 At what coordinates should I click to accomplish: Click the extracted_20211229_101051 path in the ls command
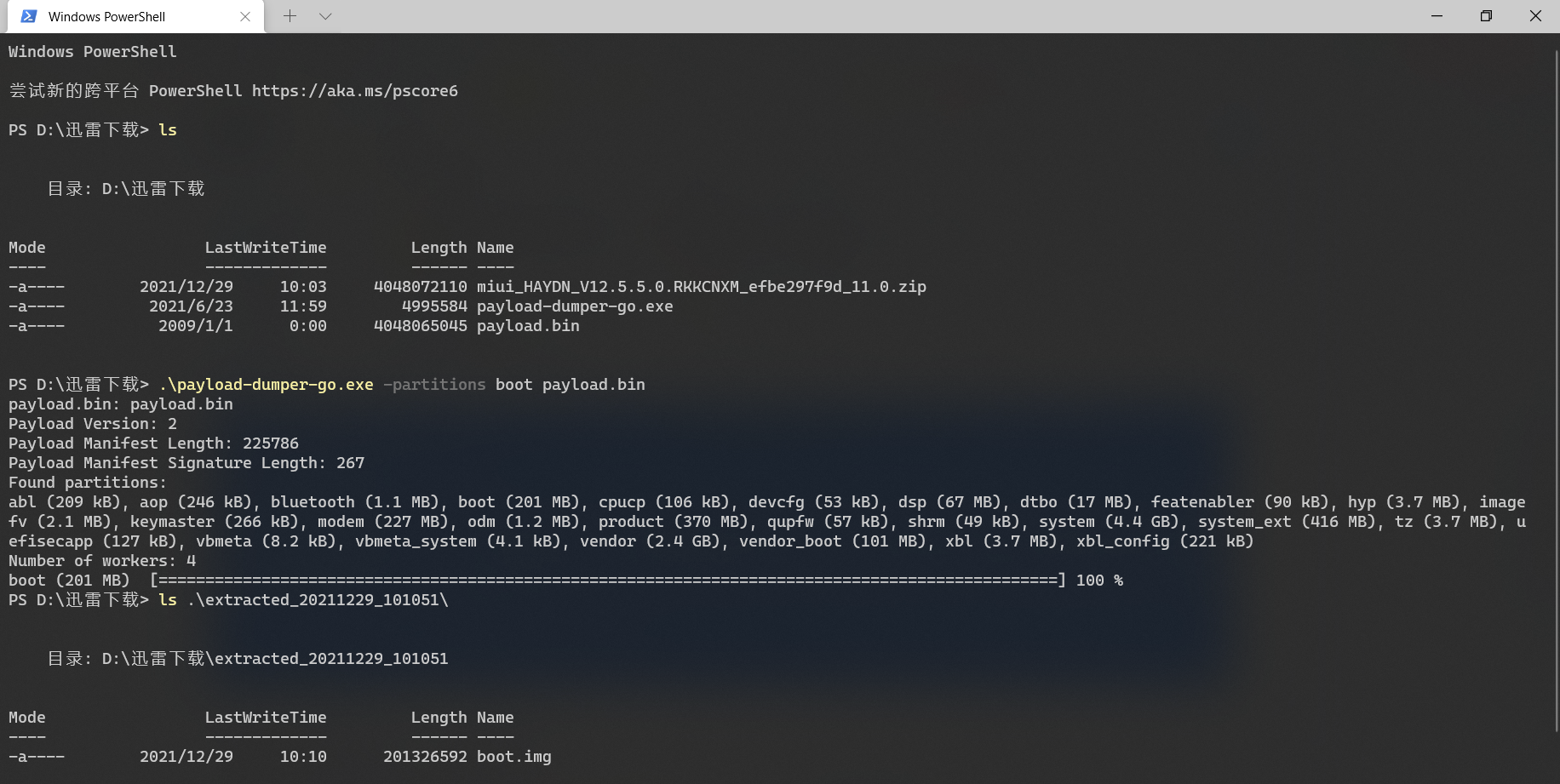(x=318, y=600)
